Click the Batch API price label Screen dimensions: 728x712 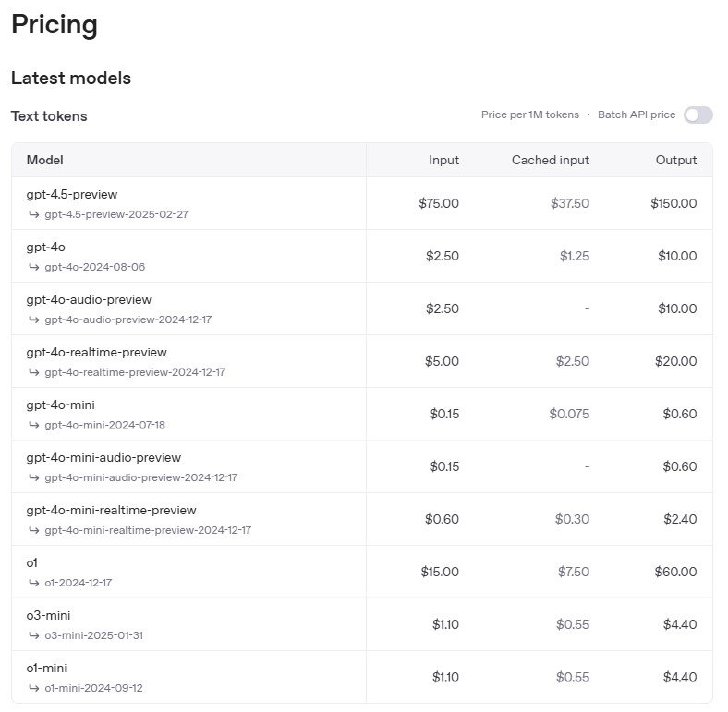pos(636,115)
